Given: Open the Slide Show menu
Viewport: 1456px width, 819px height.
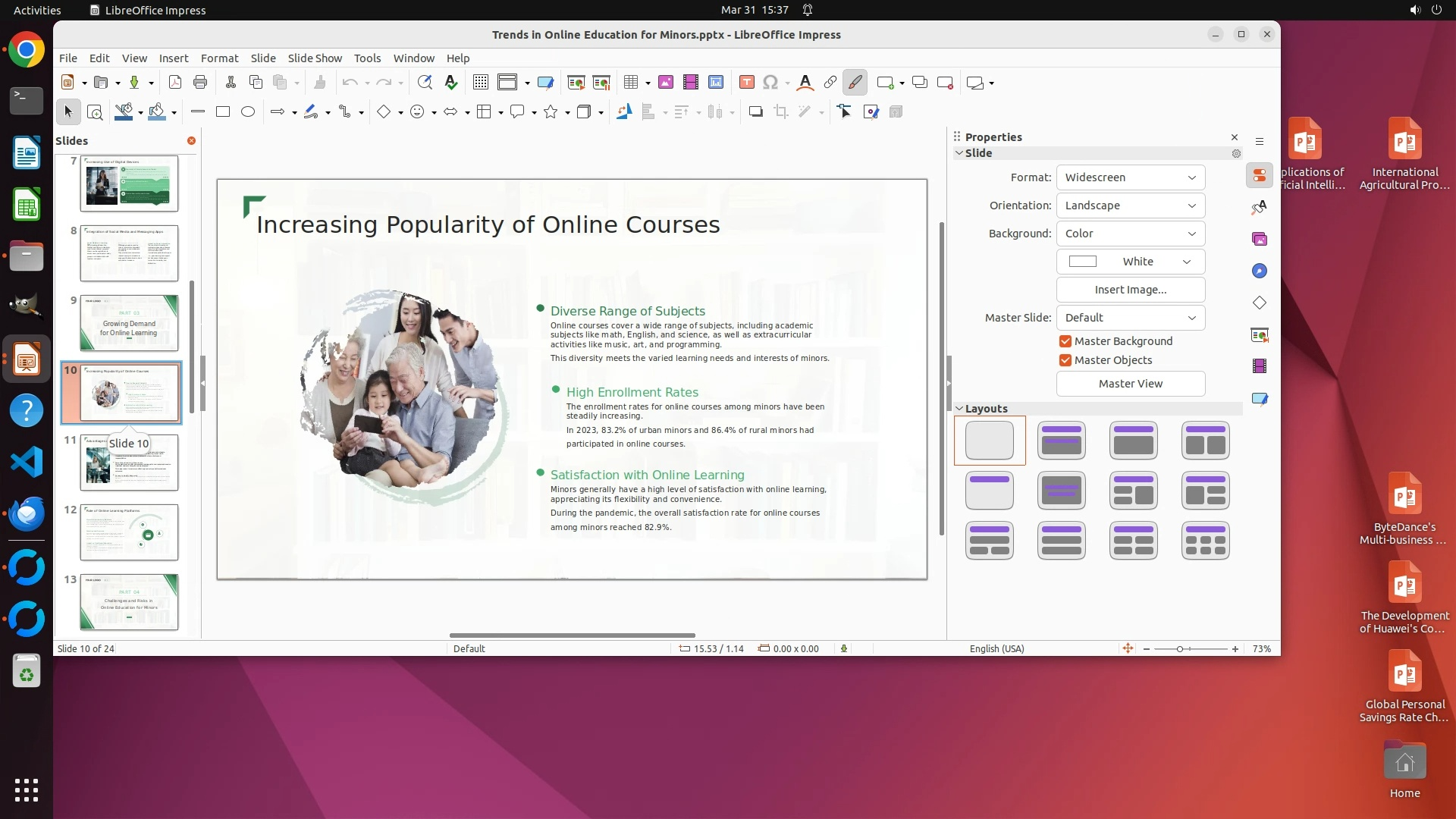Looking at the screenshot, I should pyautogui.click(x=315, y=58).
